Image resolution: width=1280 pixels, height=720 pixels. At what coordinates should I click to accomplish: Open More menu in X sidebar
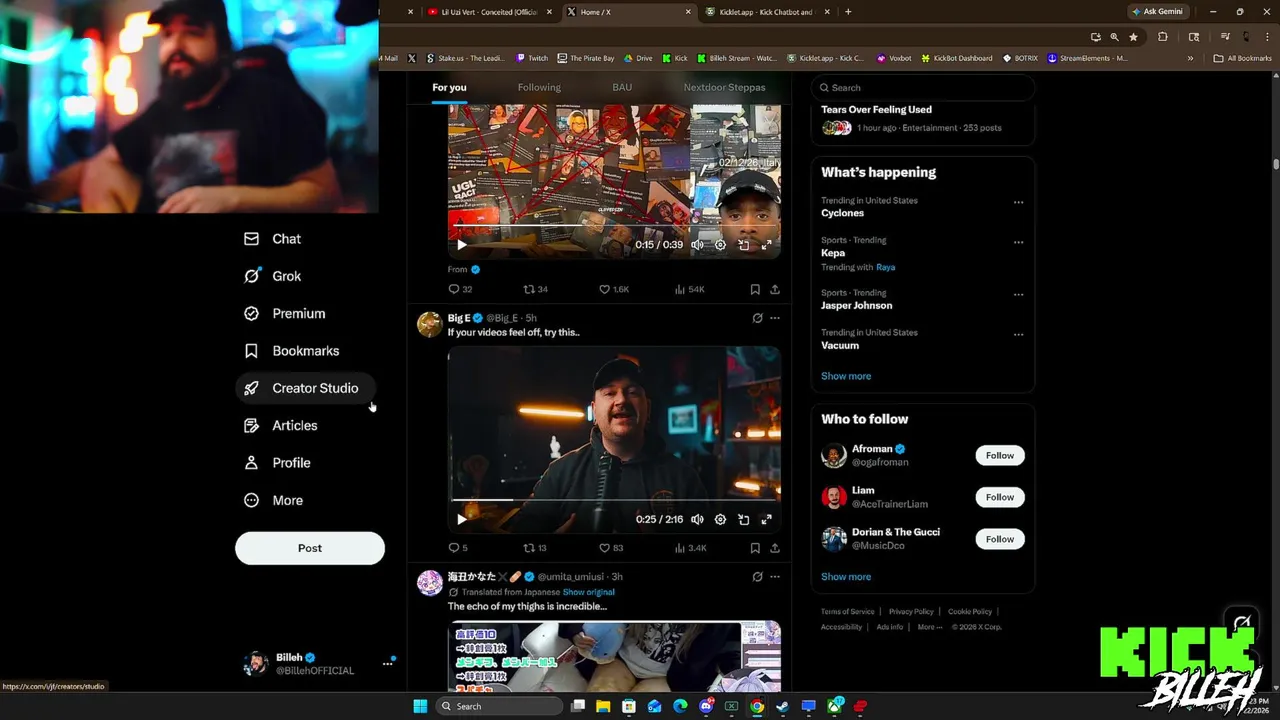pos(274,500)
